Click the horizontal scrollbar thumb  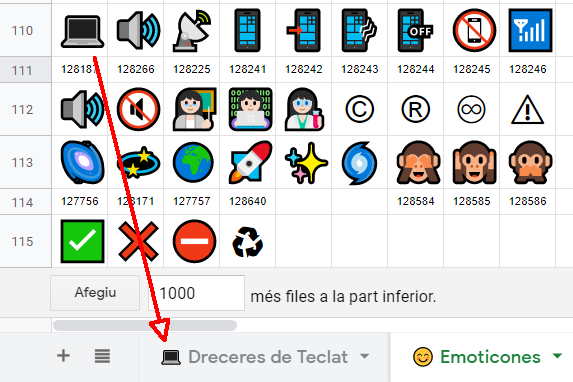click(145, 325)
